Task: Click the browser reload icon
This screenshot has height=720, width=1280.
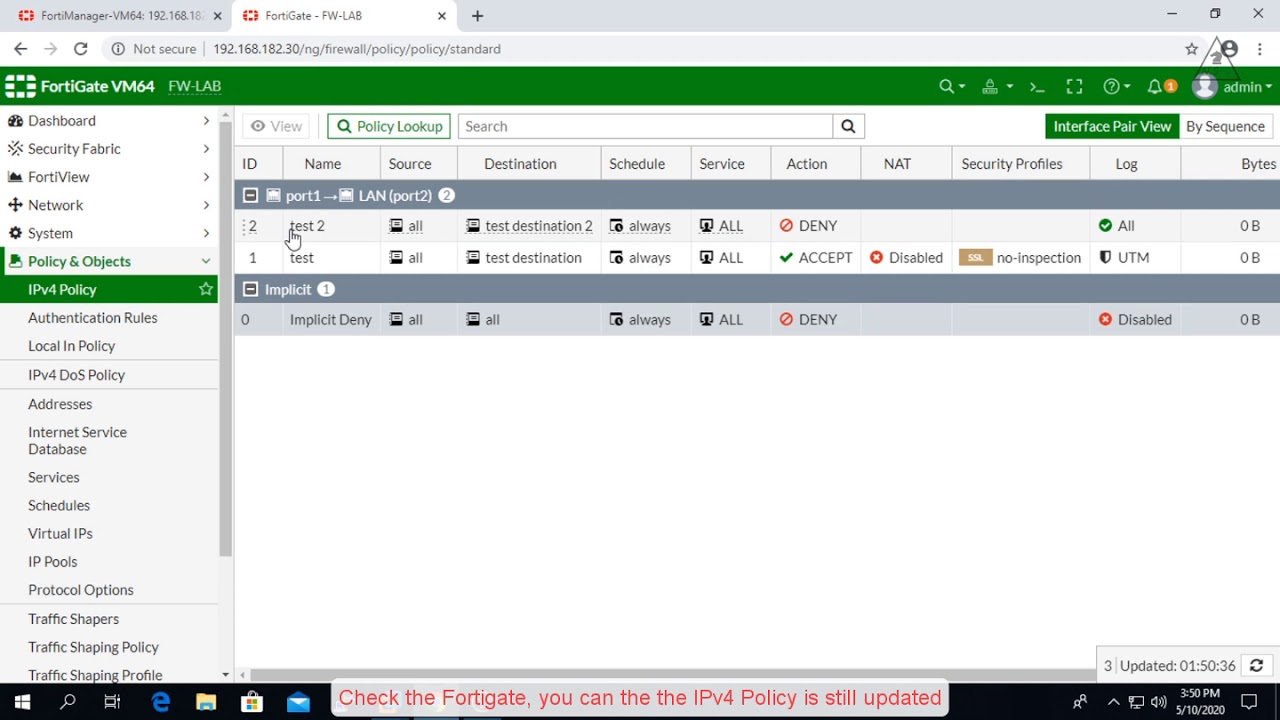Action: [x=81, y=48]
